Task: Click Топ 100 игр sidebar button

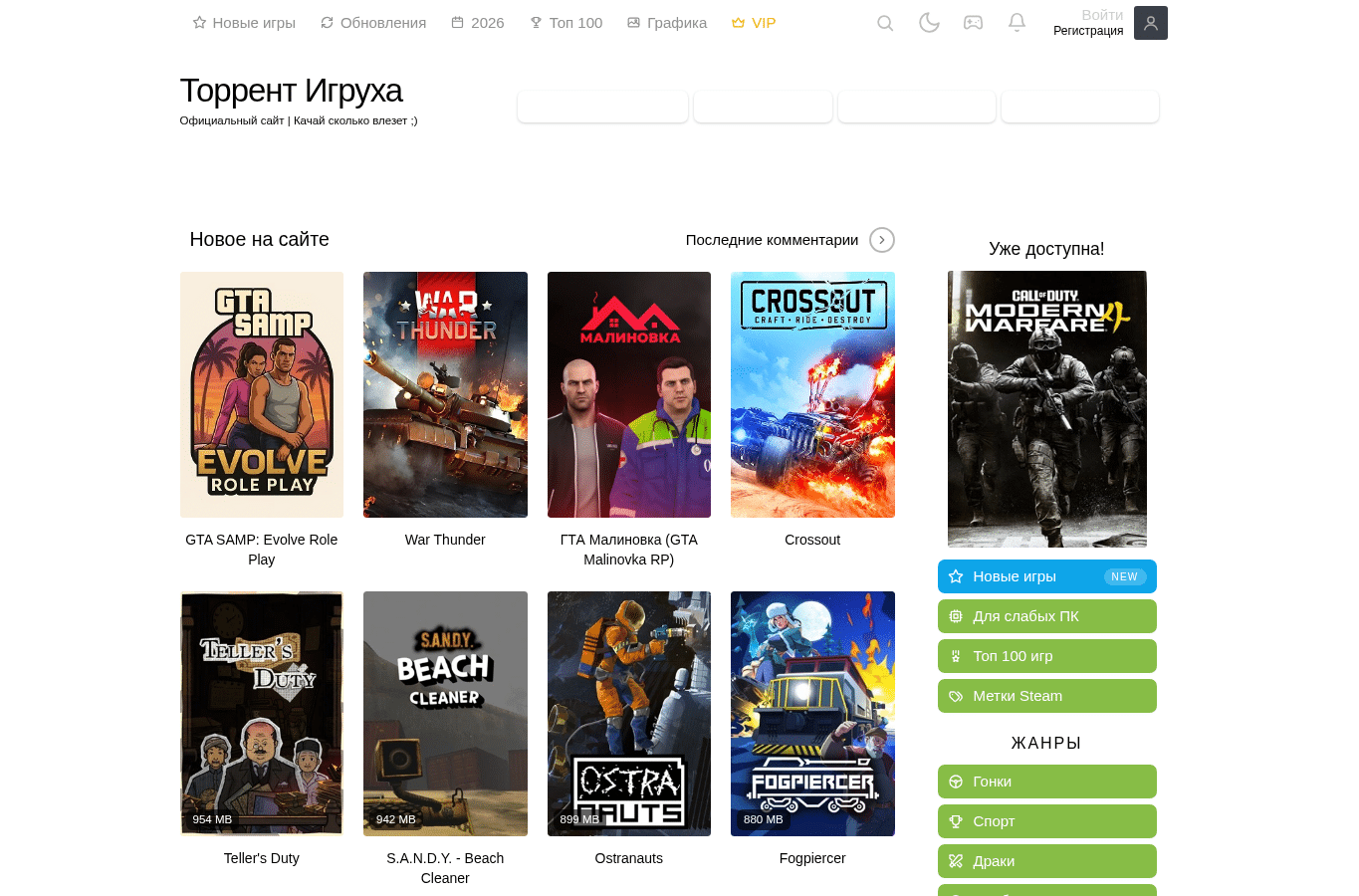Action: 1047,656
